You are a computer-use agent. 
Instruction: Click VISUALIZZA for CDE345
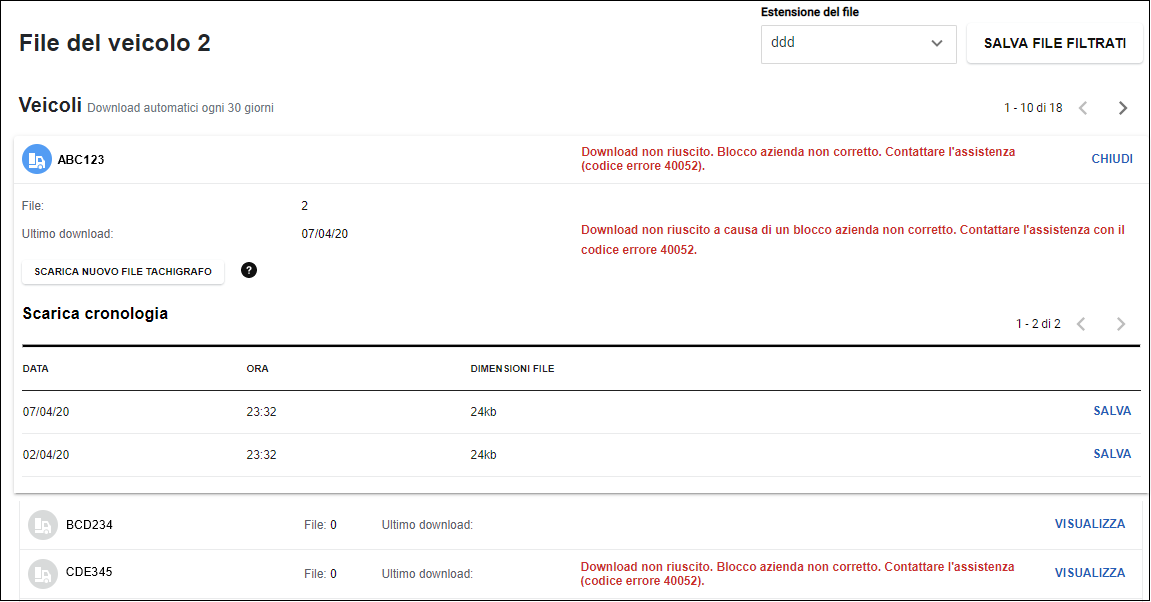(x=1089, y=573)
